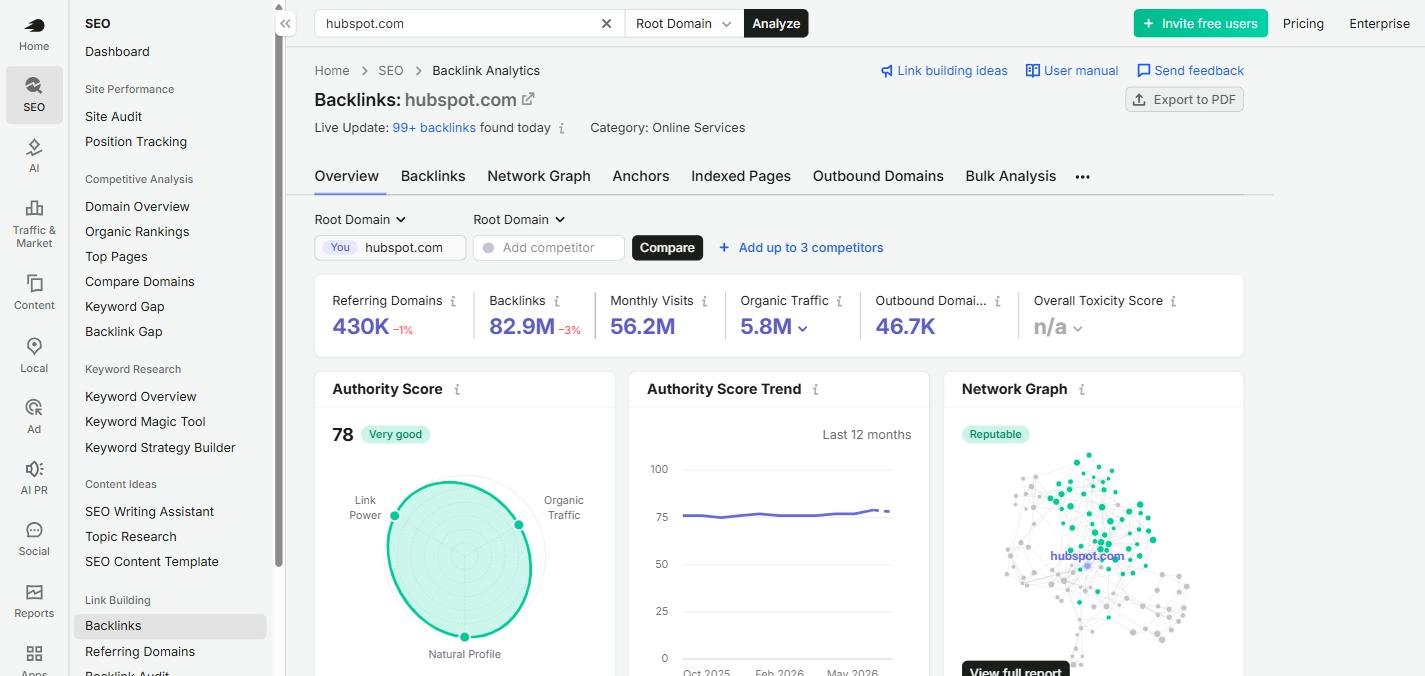Show info icon for Authority Score Trend

point(815,390)
